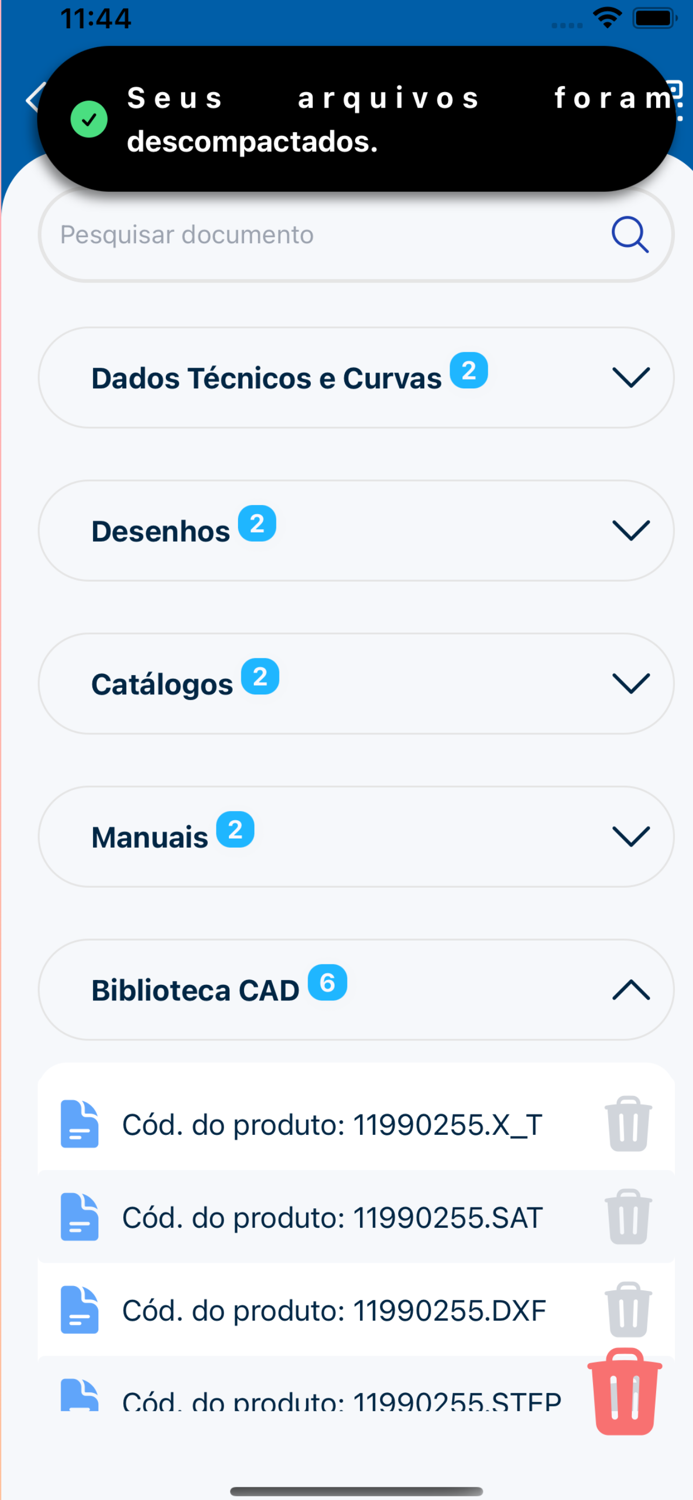693x1500 pixels.
Task: Tap the badge counter 6 on Biblioteca CAD
Action: coord(327,982)
